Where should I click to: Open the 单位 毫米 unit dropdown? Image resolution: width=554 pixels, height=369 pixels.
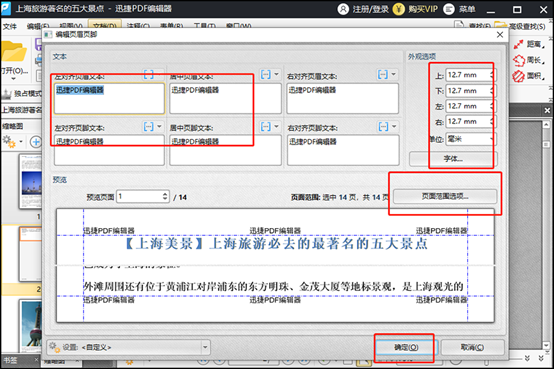[x=471, y=139]
